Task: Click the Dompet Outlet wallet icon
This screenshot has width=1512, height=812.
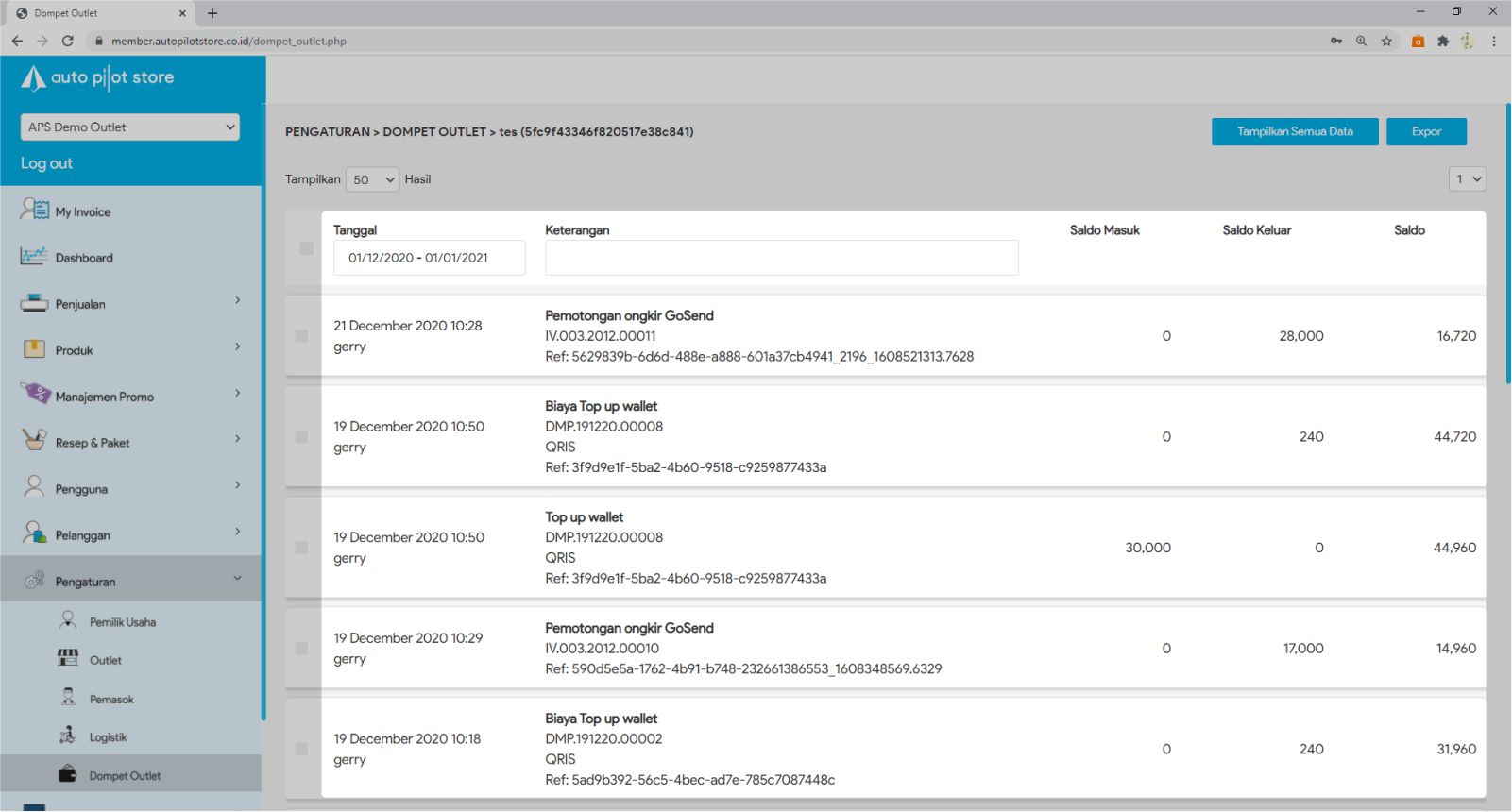Action: tap(68, 774)
